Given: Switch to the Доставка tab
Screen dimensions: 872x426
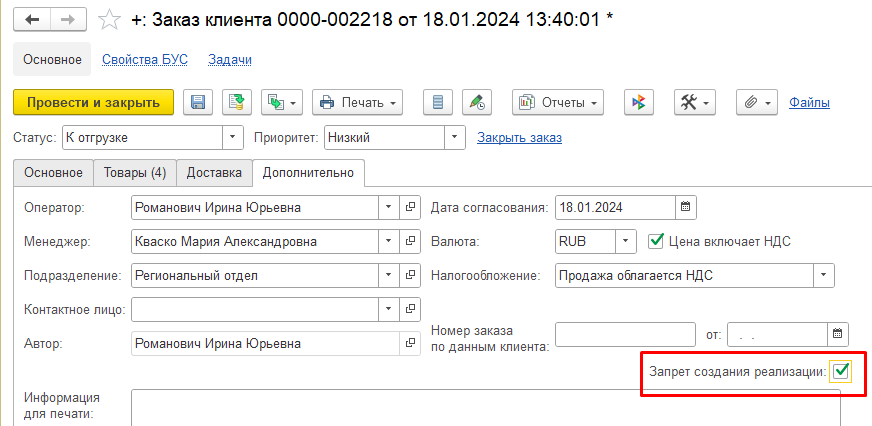Looking at the screenshot, I should [x=214, y=173].
